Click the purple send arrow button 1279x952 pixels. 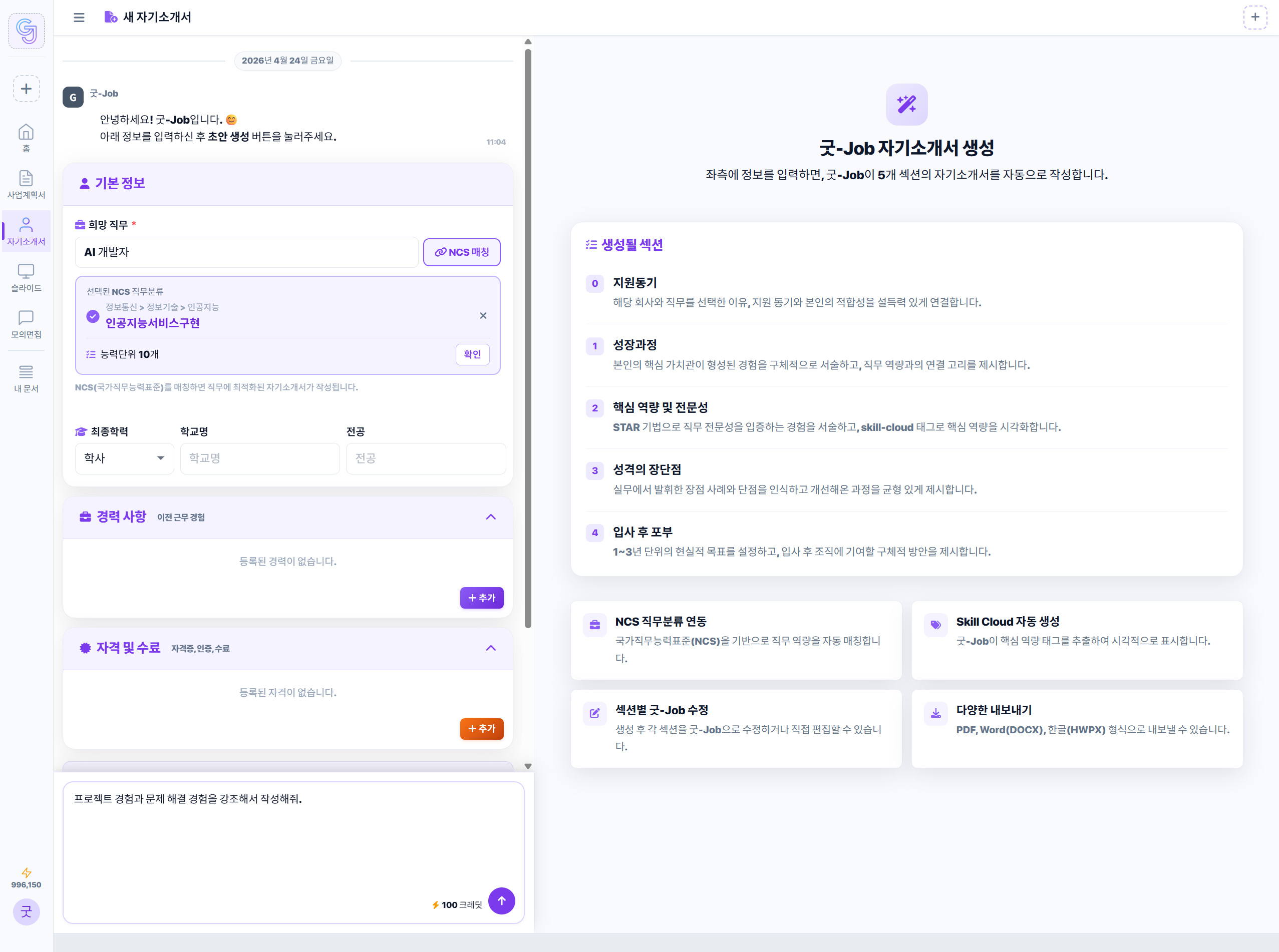click(501, 900)
